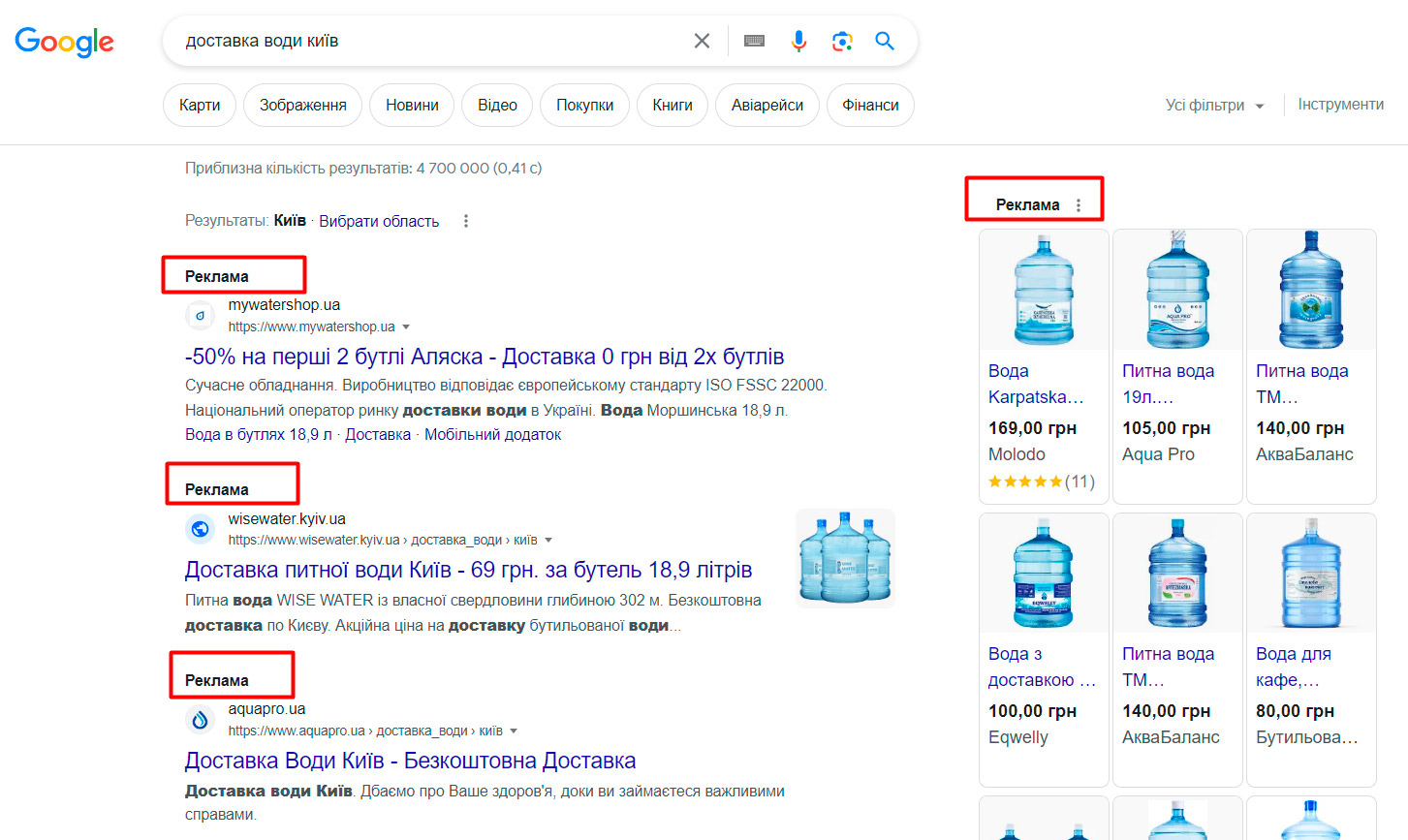Open three-dot menu next to Вибрати область
The image size is (1408, 840).
pos(466,221)
